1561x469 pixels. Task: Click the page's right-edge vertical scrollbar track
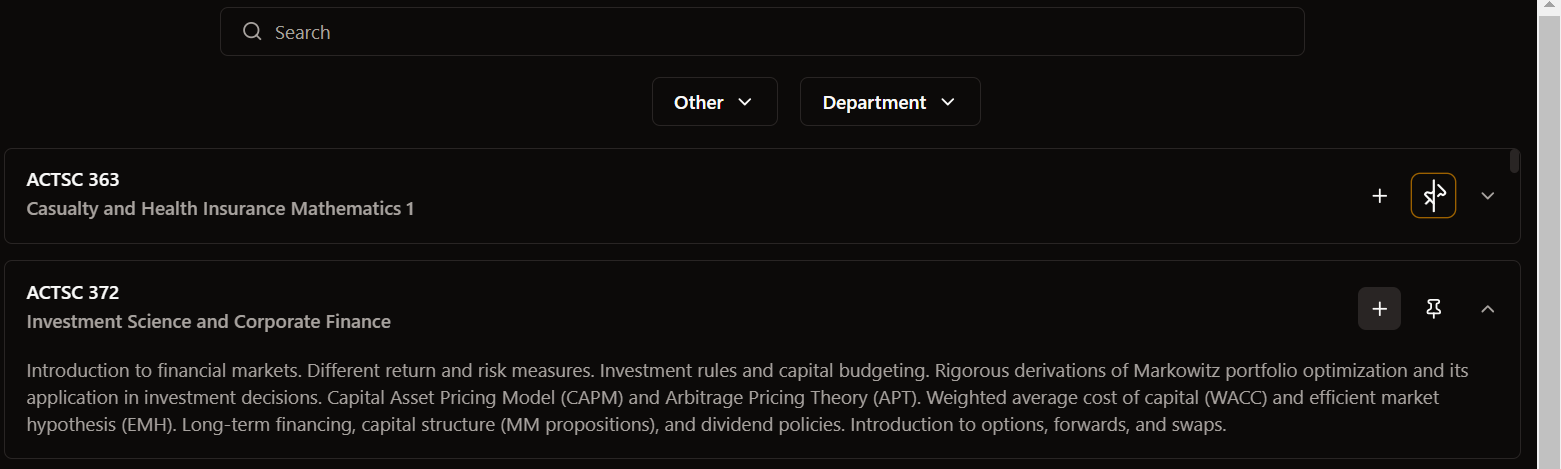[1548, 250]
